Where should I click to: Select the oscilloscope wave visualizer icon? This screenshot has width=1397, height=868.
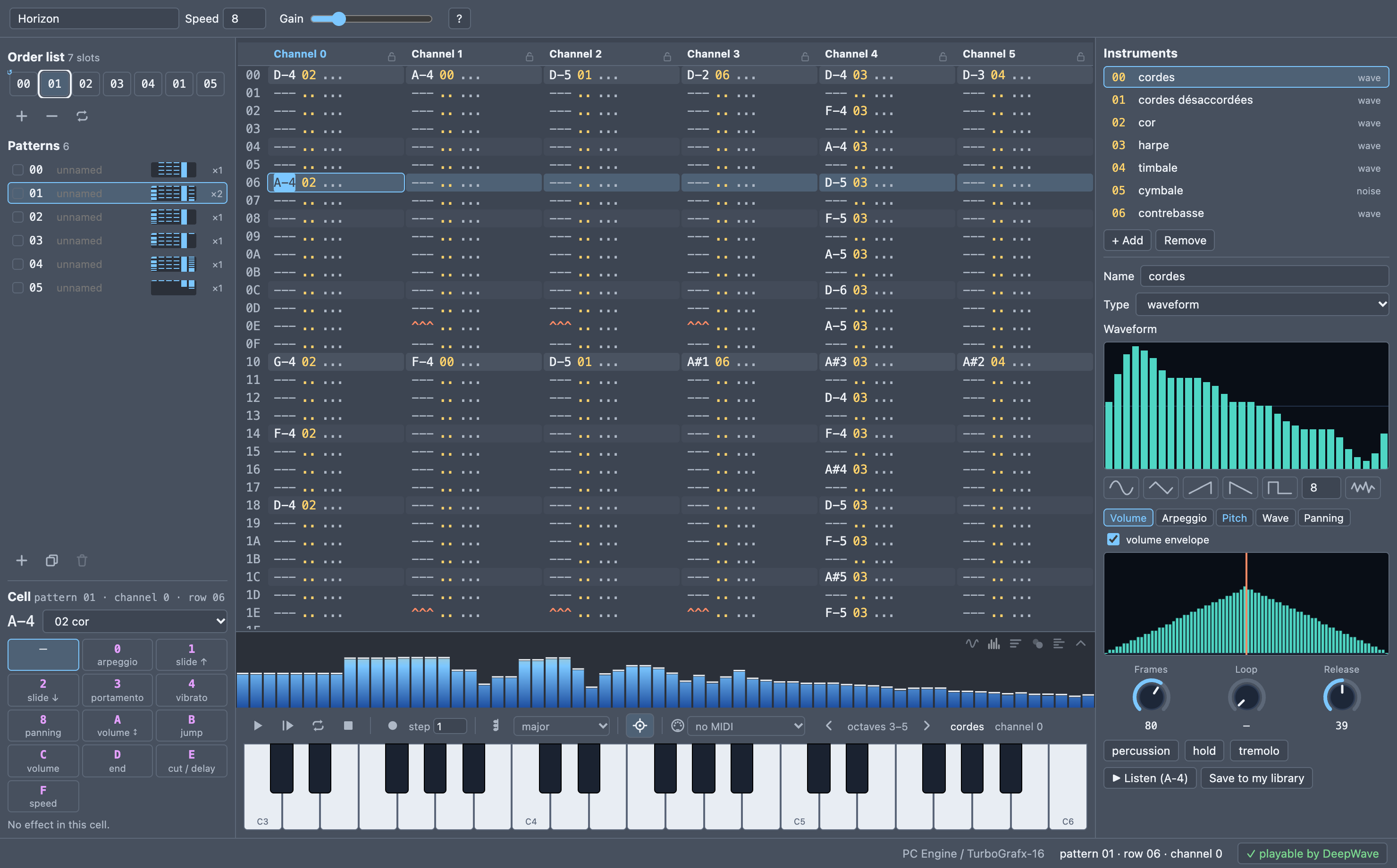[971, 643]
